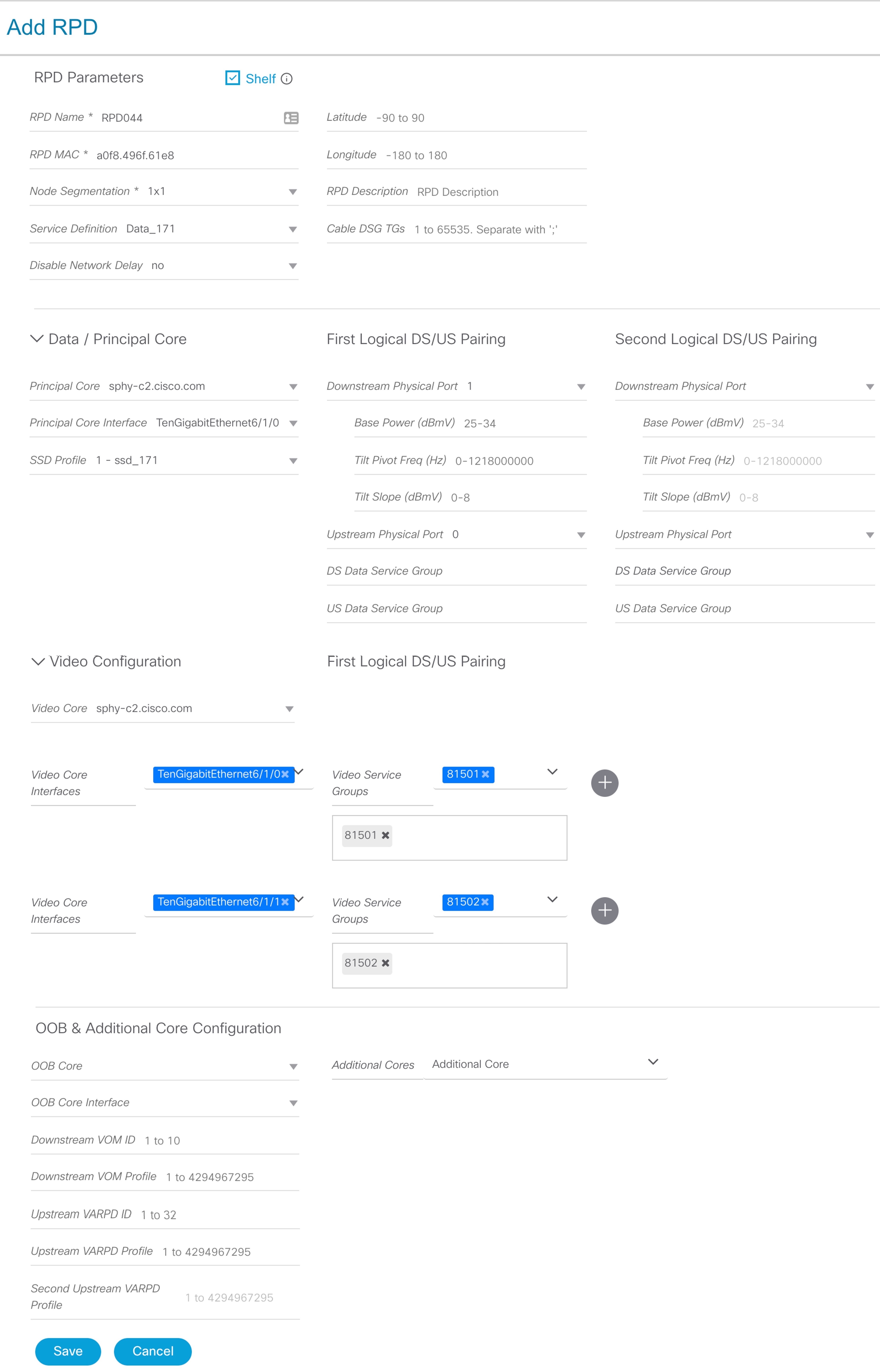Click plus button next to 81502 group
Viewport: 880px width, 1372px height.
pos(605,911)
